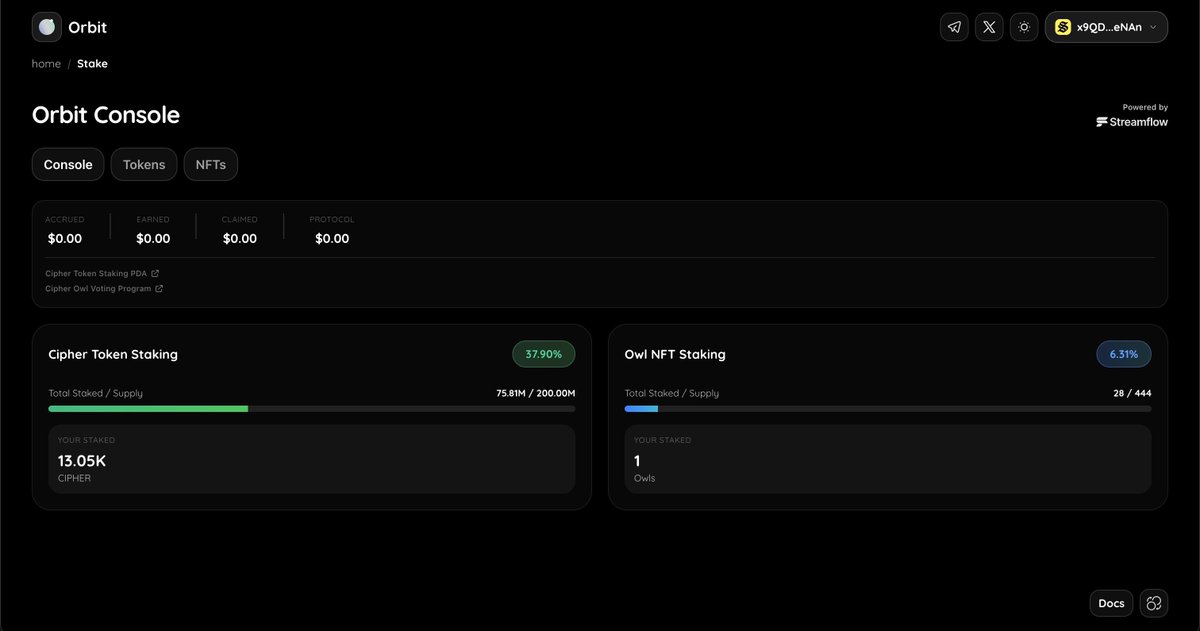
Task: Open the Cipher Owl Voting Program link
Action: click(104, 288)
